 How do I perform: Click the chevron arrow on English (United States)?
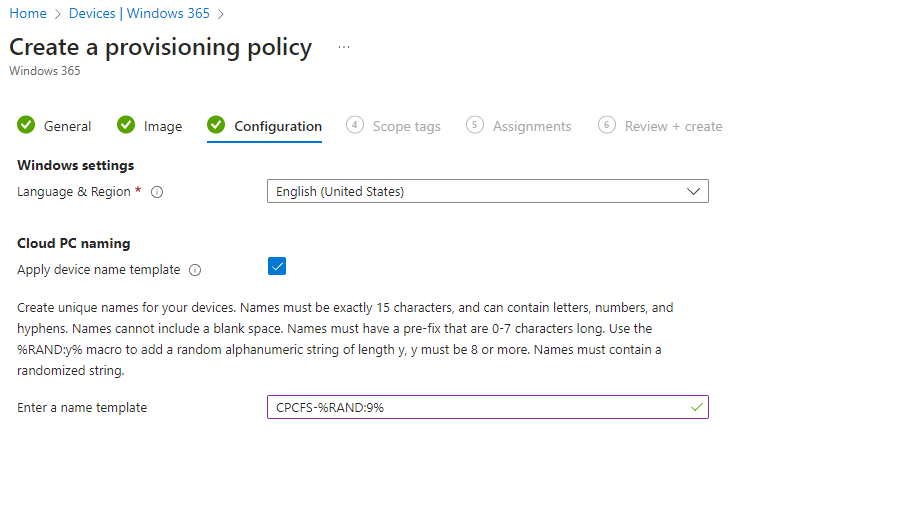[x=694, y=191]
